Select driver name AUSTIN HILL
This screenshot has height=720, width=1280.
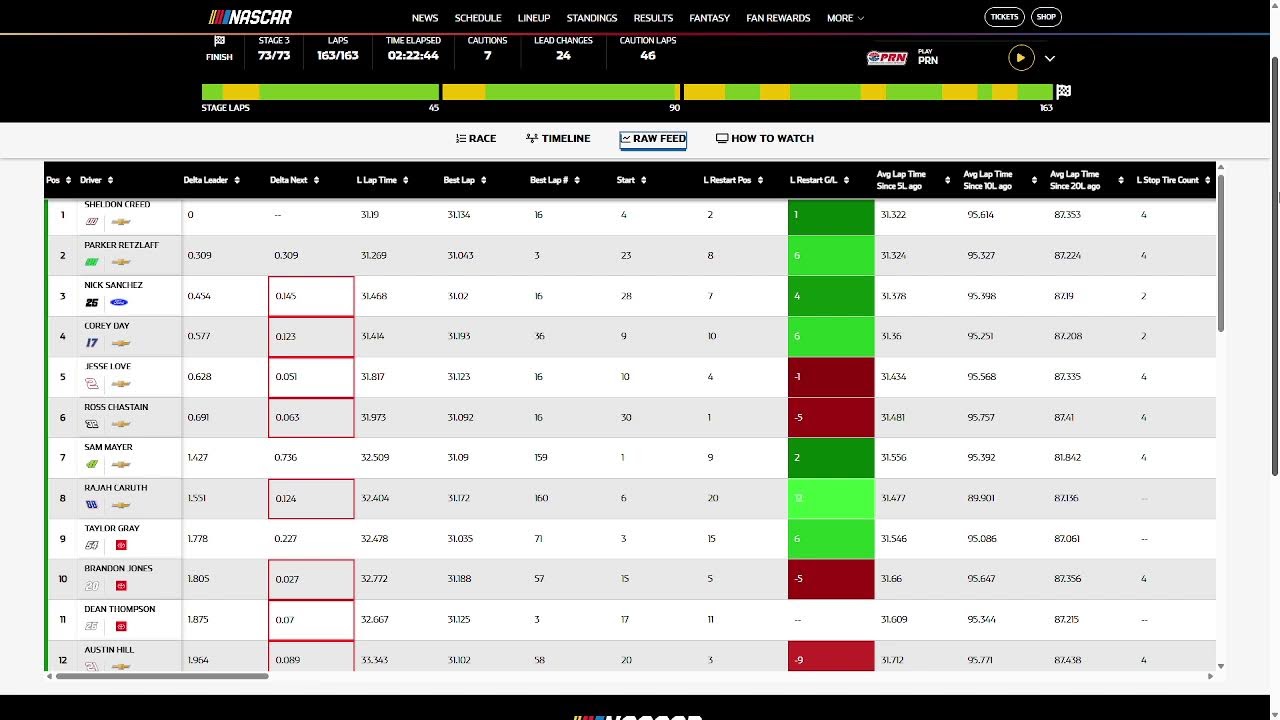109,650
